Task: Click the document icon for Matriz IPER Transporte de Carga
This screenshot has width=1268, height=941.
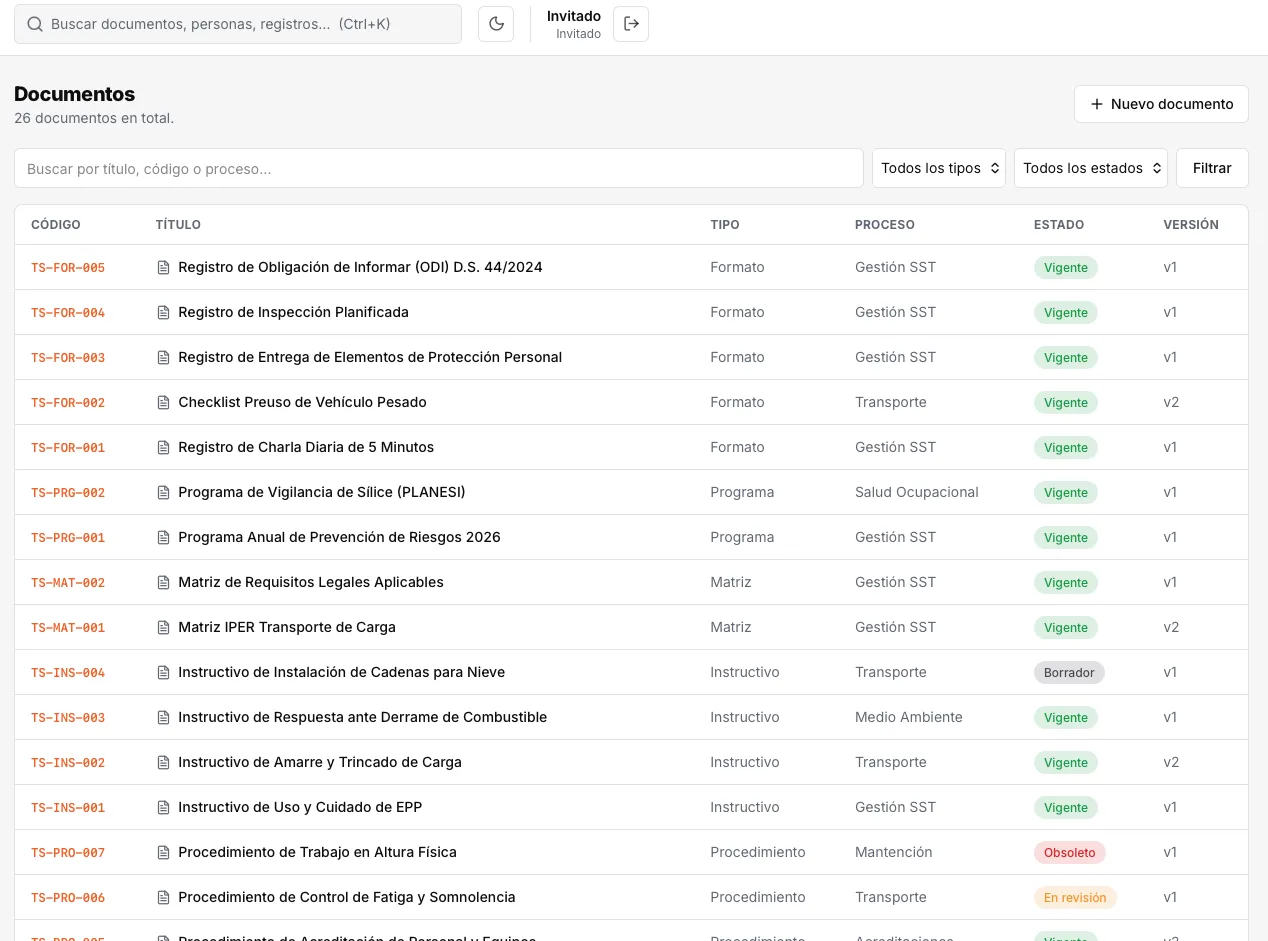Action: [164, 627]
